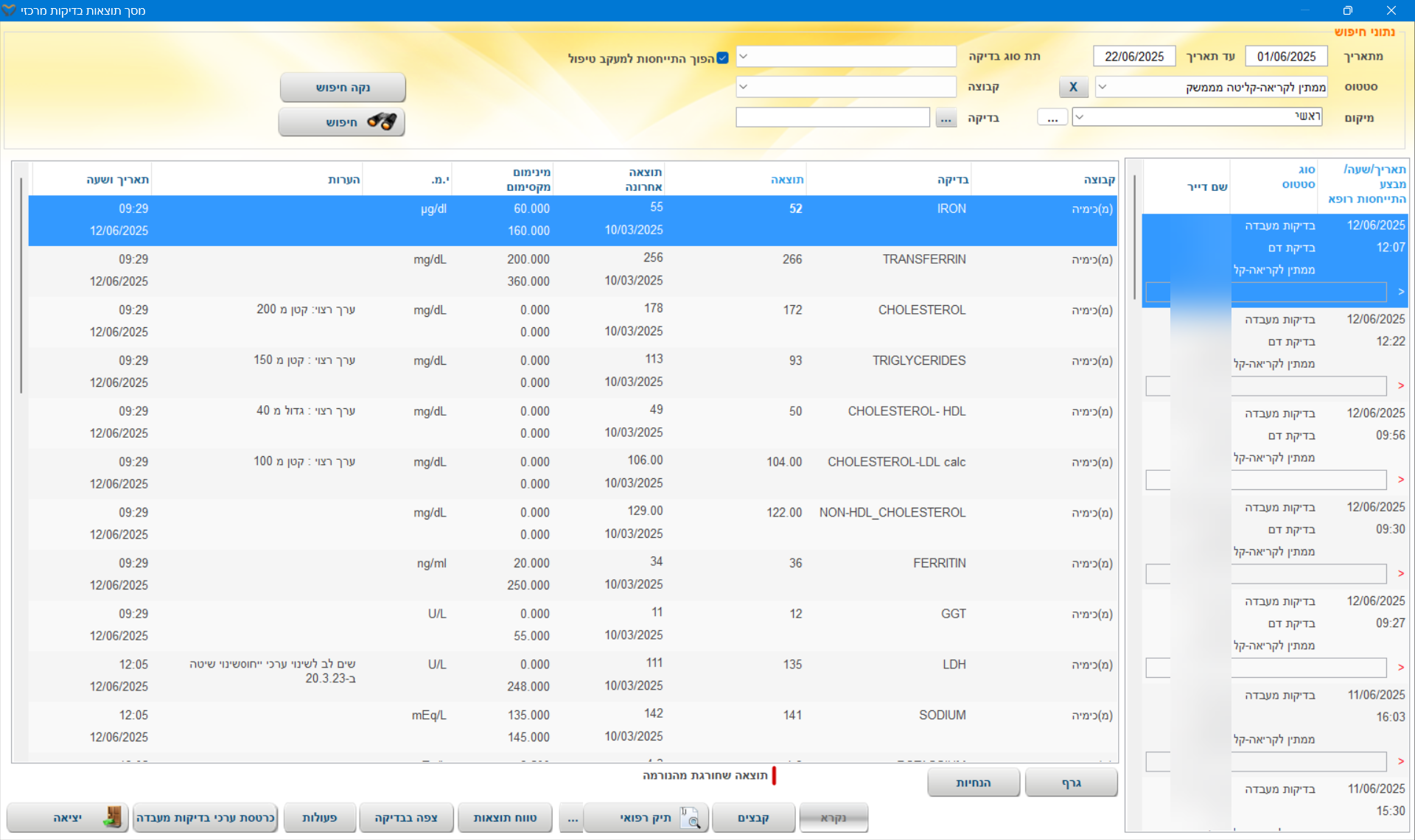Click the 'נקרא' button
The image size is (1415, 840).
point(834,818)
